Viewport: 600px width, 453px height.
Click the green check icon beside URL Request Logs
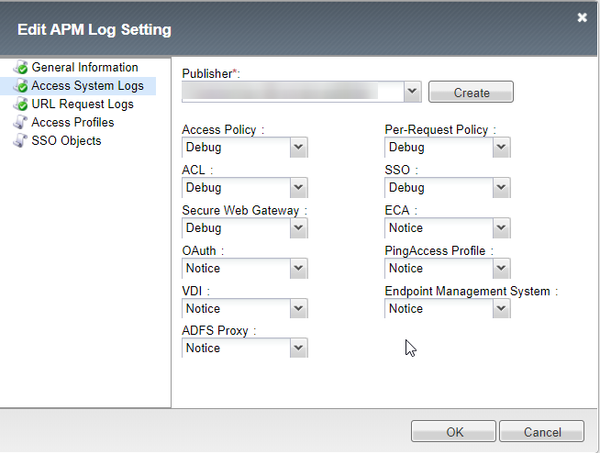click(x=20, y=104)
